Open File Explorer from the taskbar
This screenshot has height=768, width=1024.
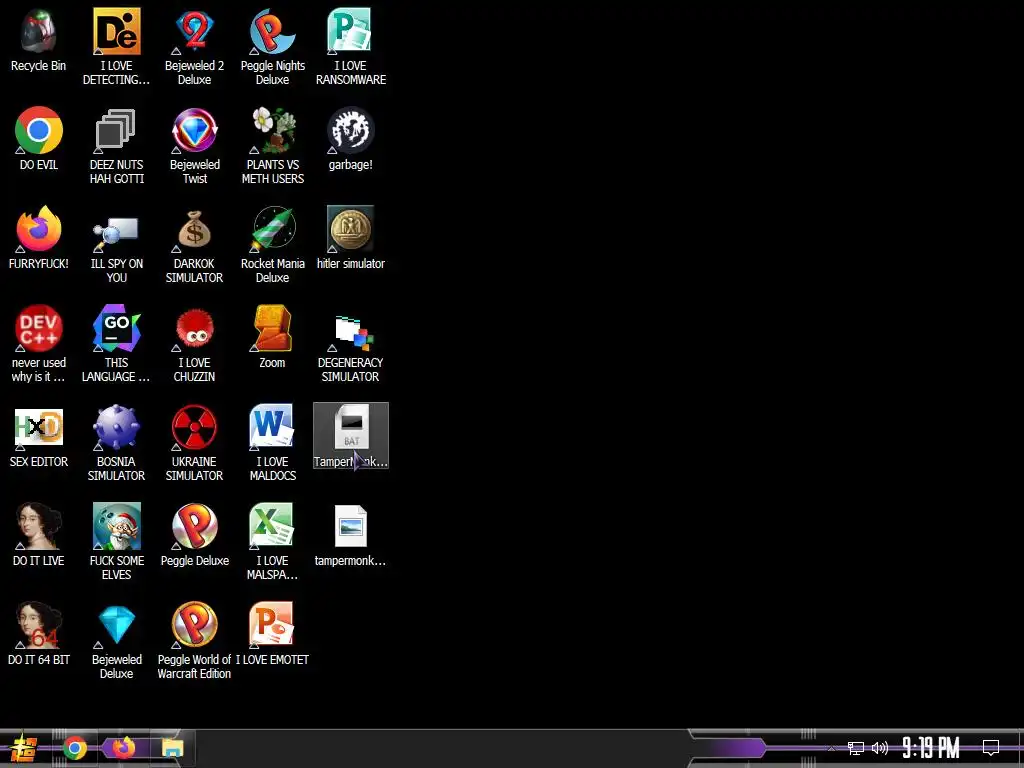click(172, 748)
